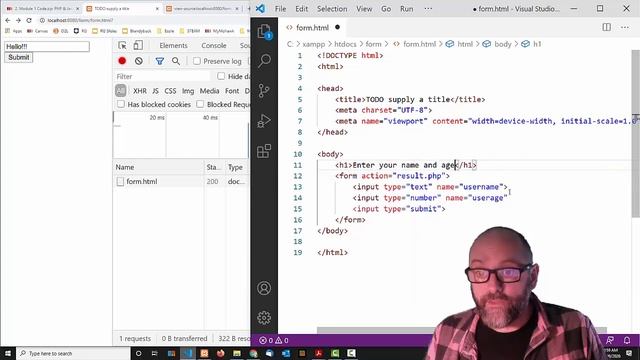Open the Source Control view

(x=264, y=91)
